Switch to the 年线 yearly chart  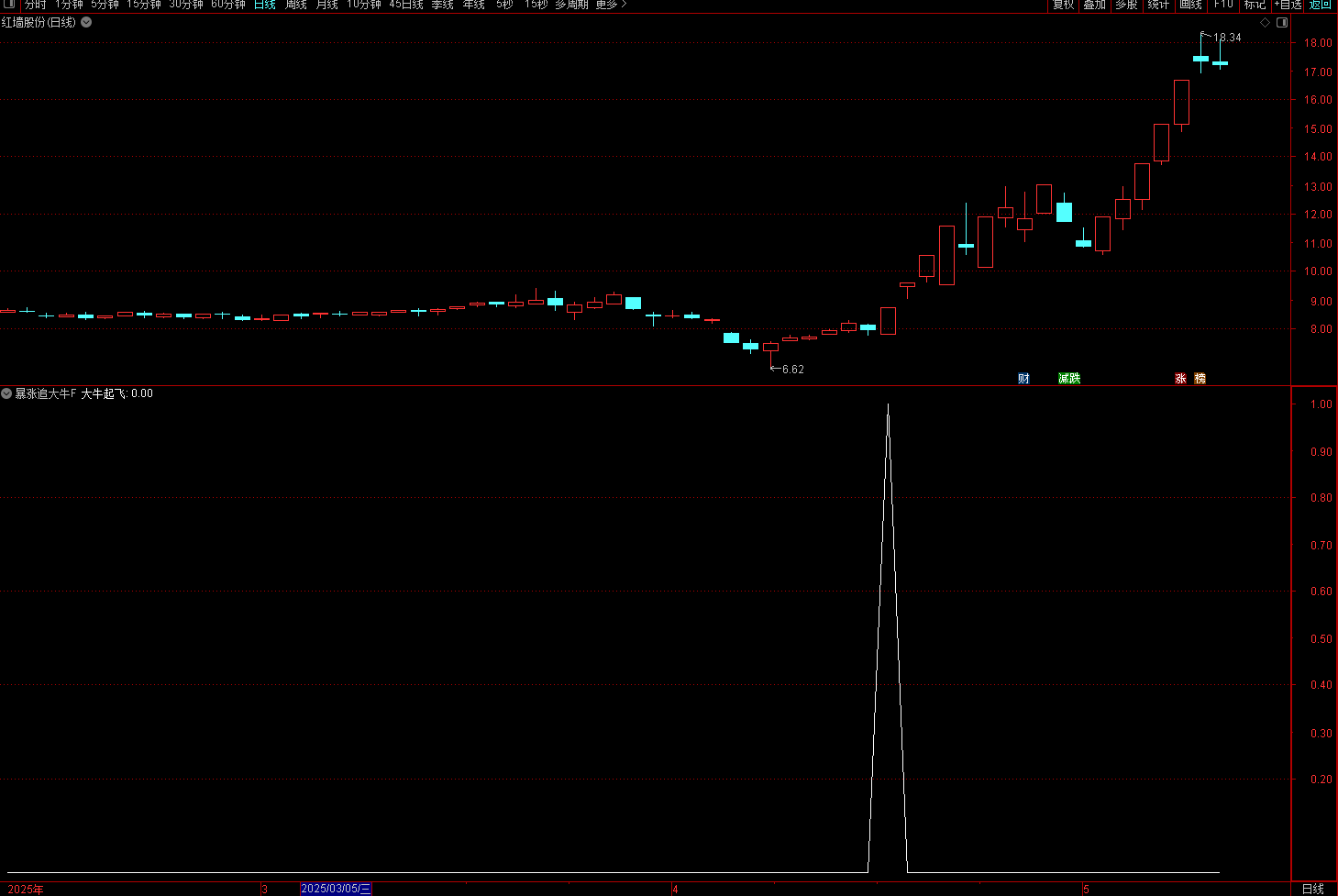[x=474, y=5]
